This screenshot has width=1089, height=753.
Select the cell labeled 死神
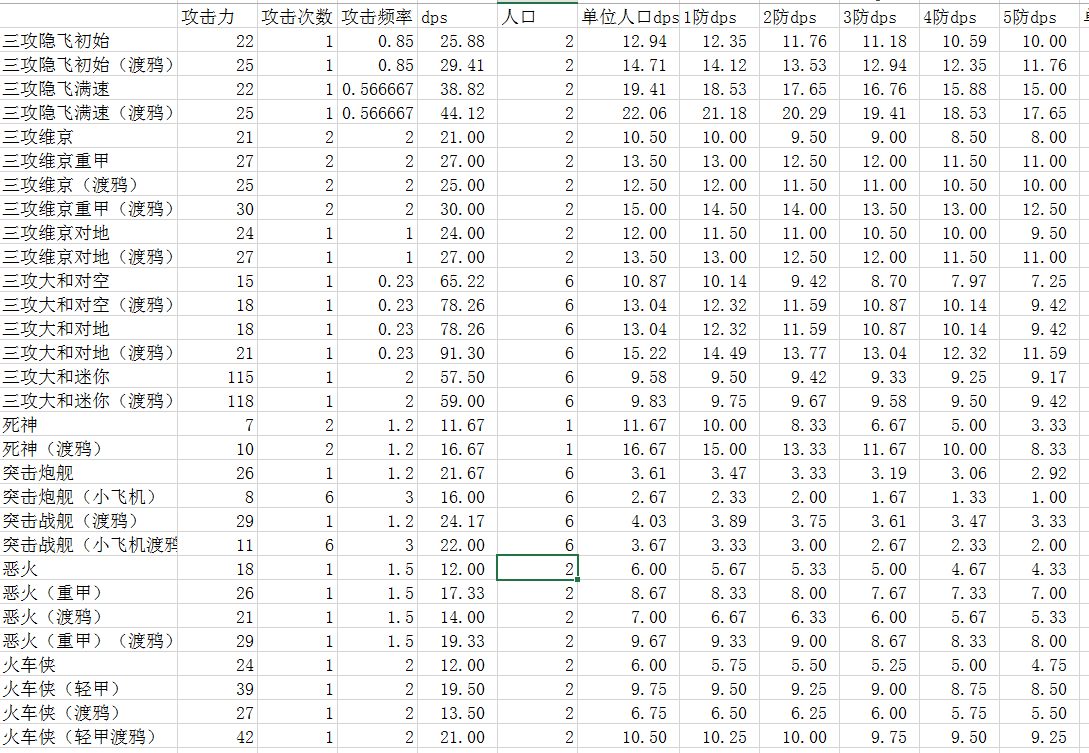pos(88,425)
